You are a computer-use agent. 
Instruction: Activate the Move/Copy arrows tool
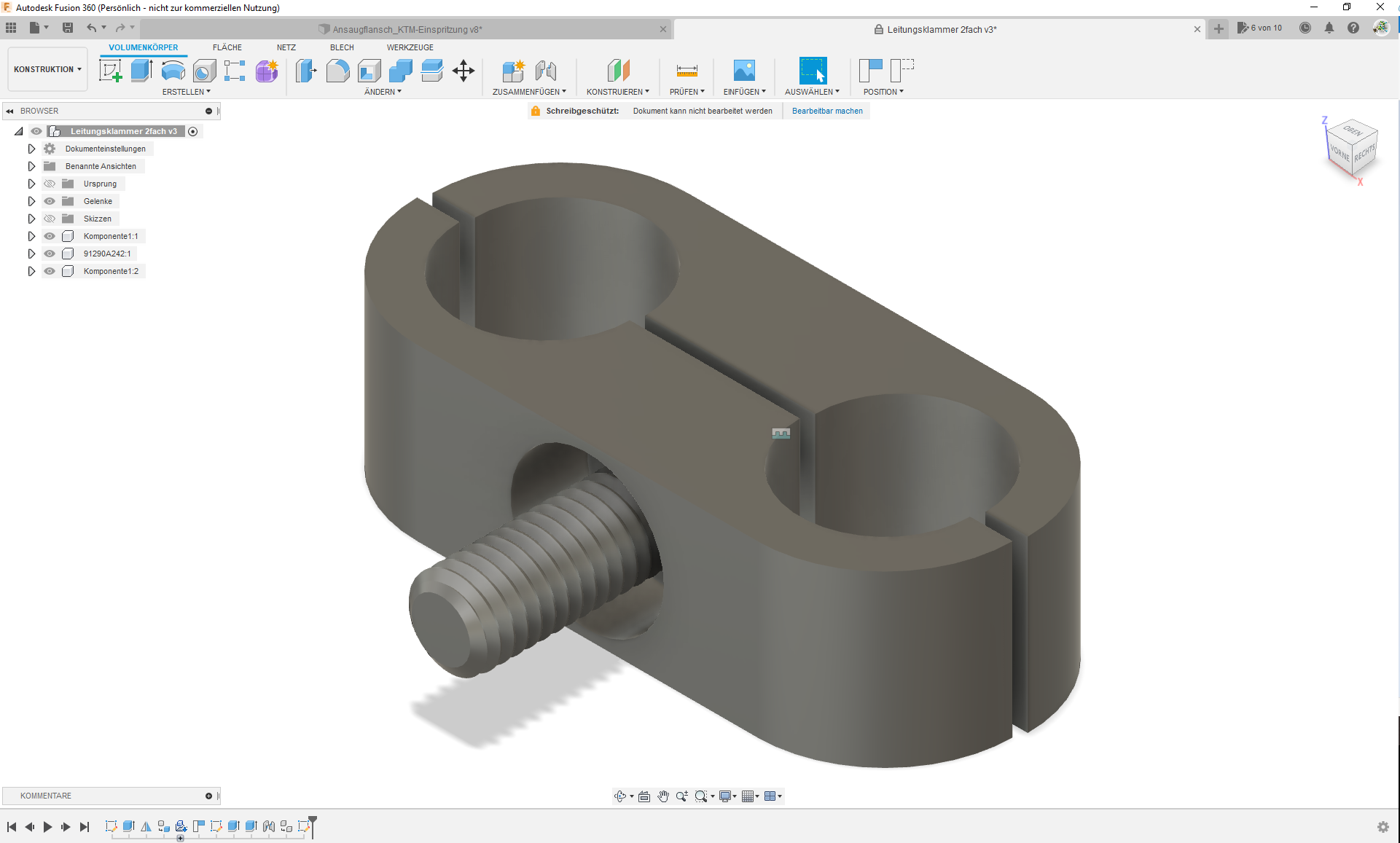click(x=464, y=71)
